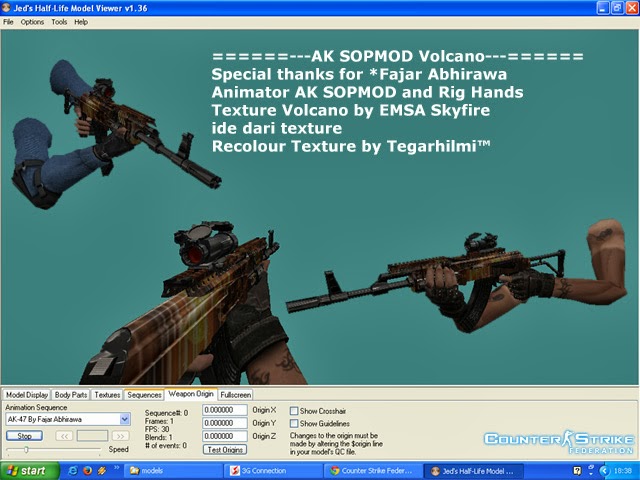Click the model viewer title bar icon
The image size is (640, 480).
[x=6, y=8]
